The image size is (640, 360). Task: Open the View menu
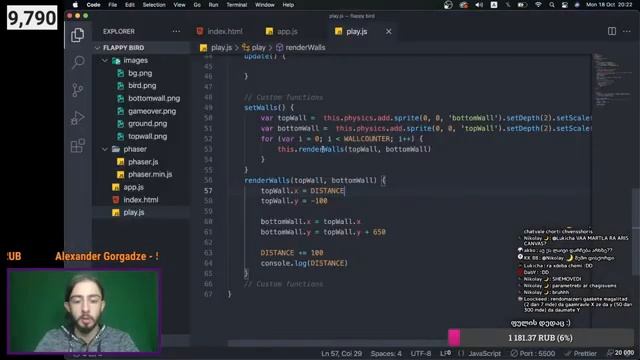(x=179, y=5)
